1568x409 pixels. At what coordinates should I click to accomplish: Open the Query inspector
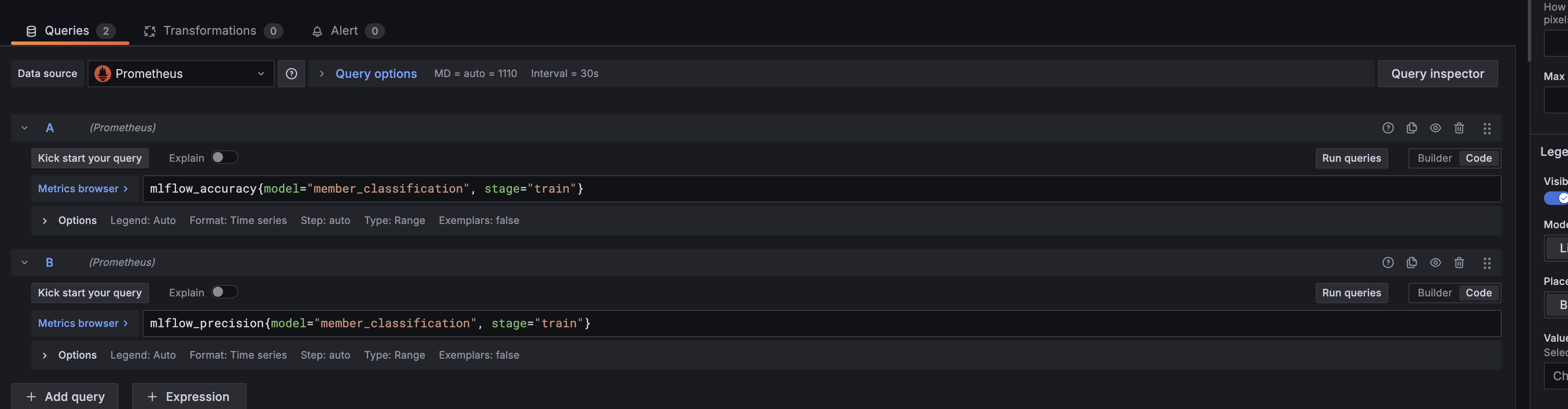click(1437, 74)
